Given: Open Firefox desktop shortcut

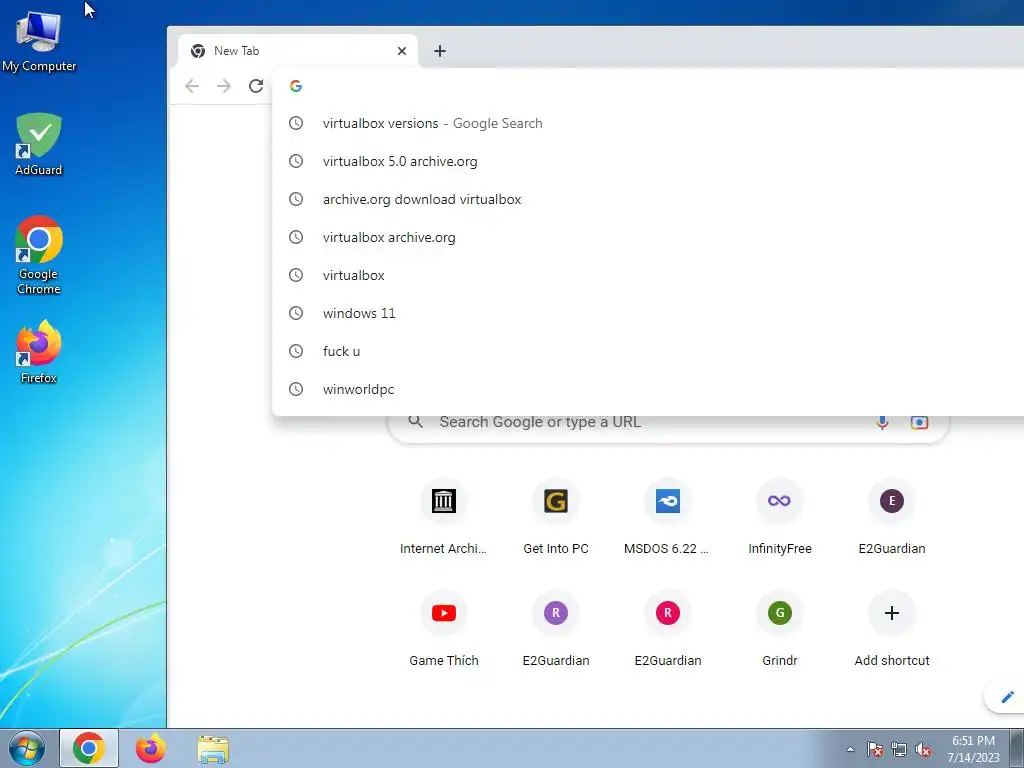Looking at the screenshot, I should pos(39,352).
